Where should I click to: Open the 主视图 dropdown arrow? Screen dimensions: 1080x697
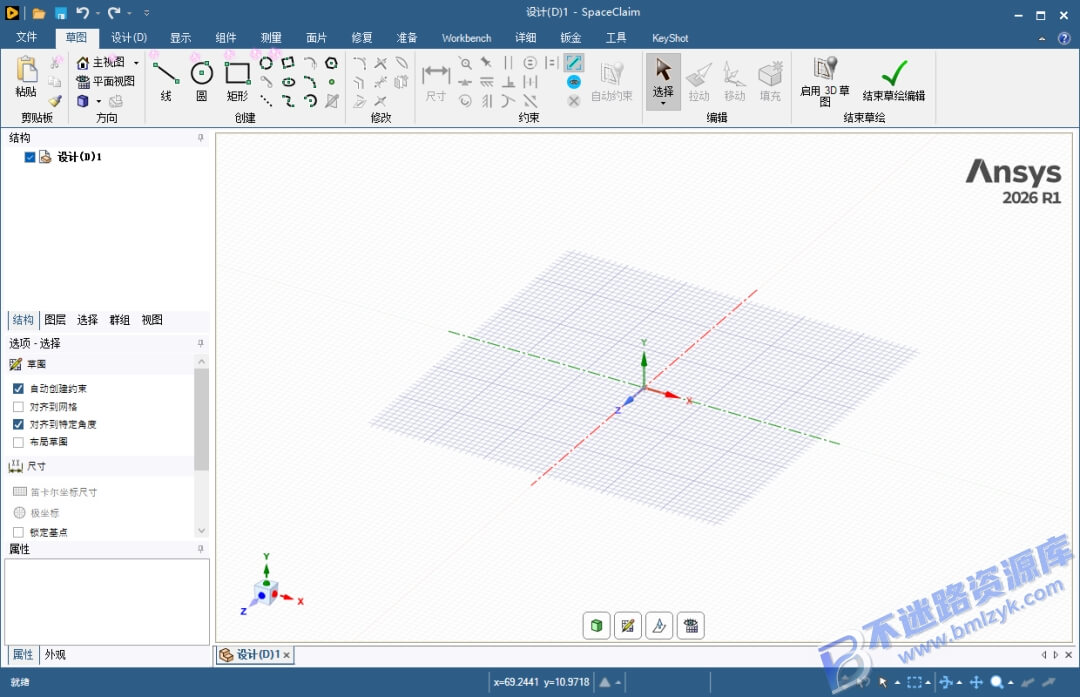coord(136,63)
